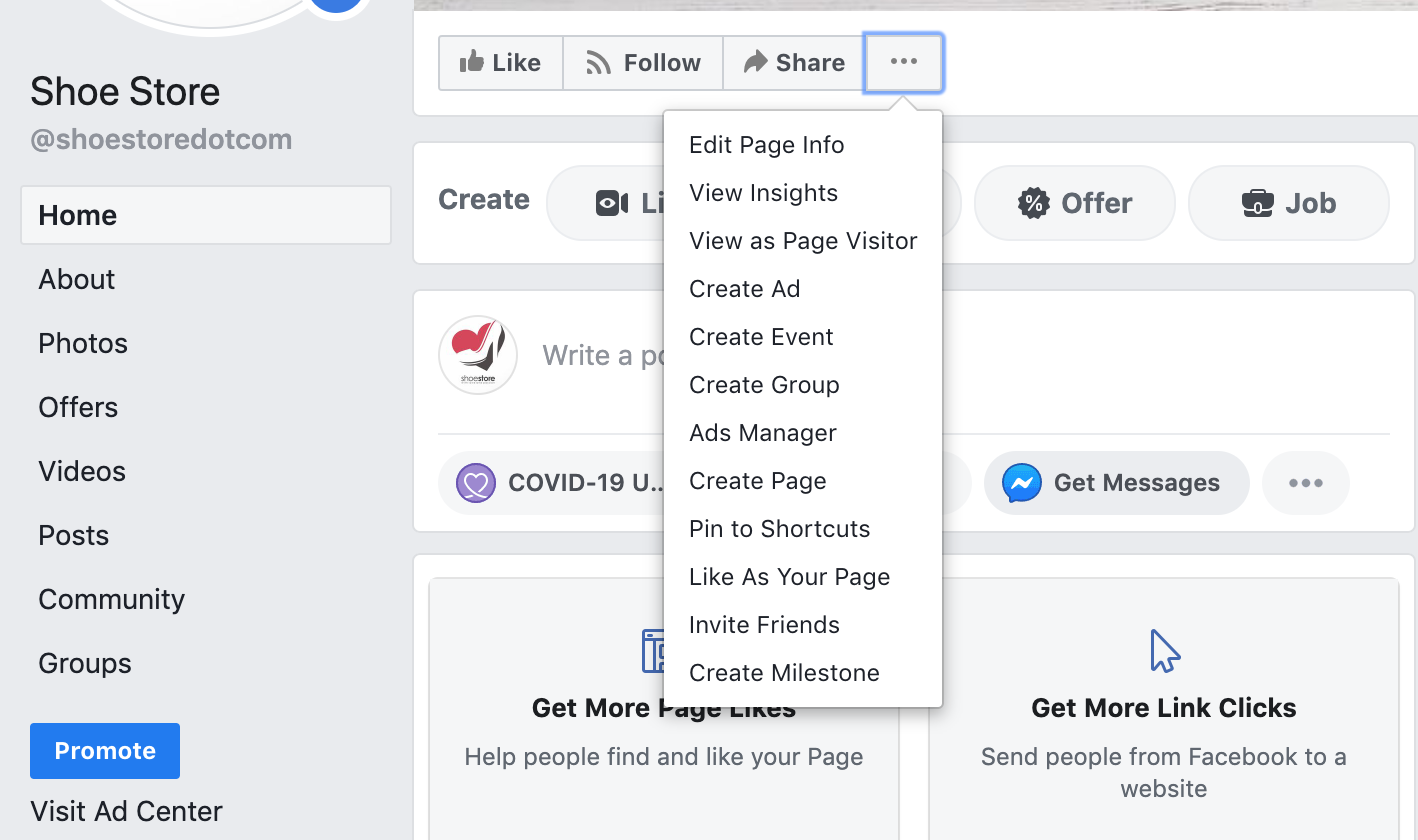The height and width of the screenshot is (840, 1418).
Task: Click the Get Messages button
Action: coord(1117,483)
